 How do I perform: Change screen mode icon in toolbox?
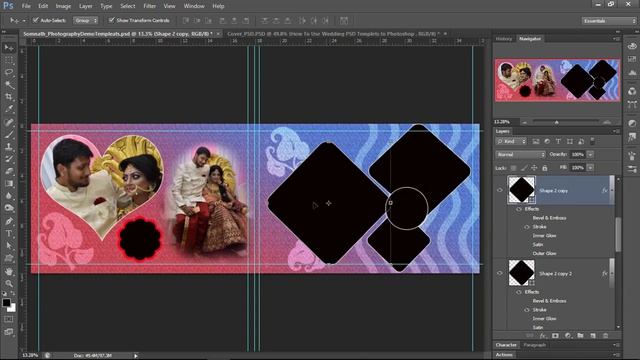pyautogui.click(x=9, y=332)
